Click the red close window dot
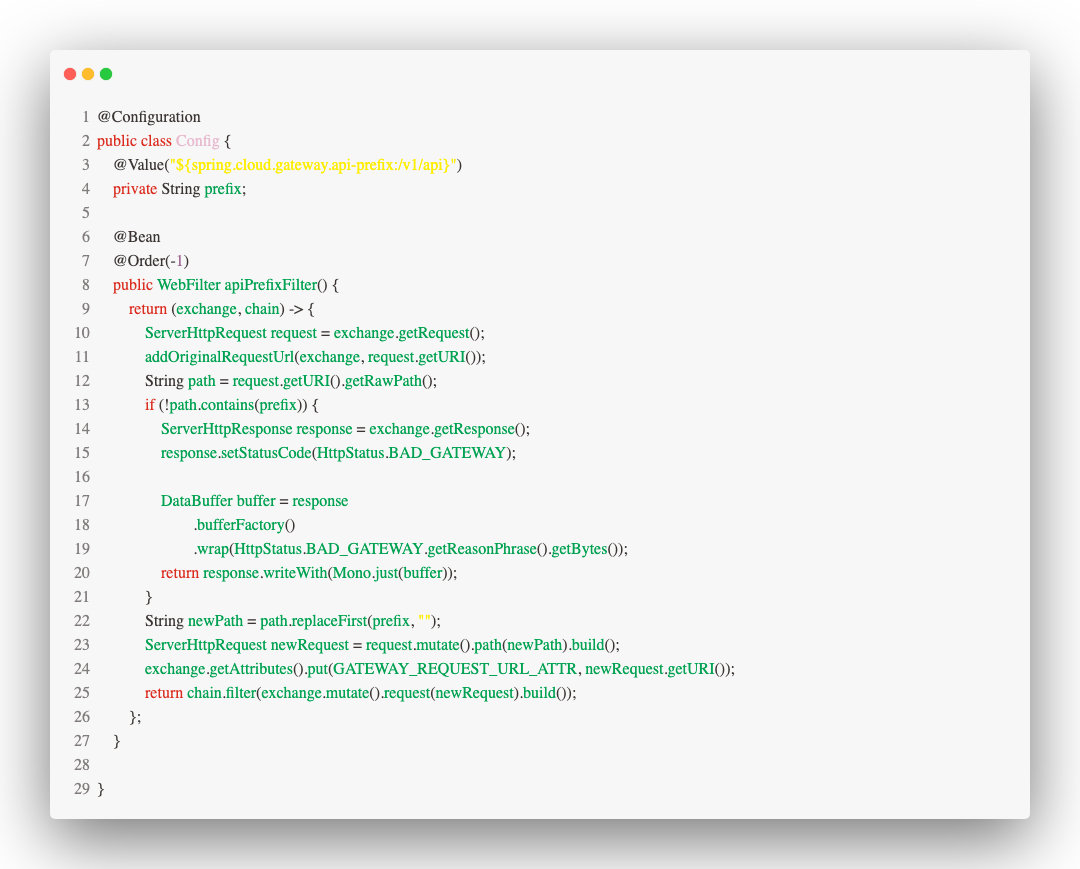 tap(70, 74)
